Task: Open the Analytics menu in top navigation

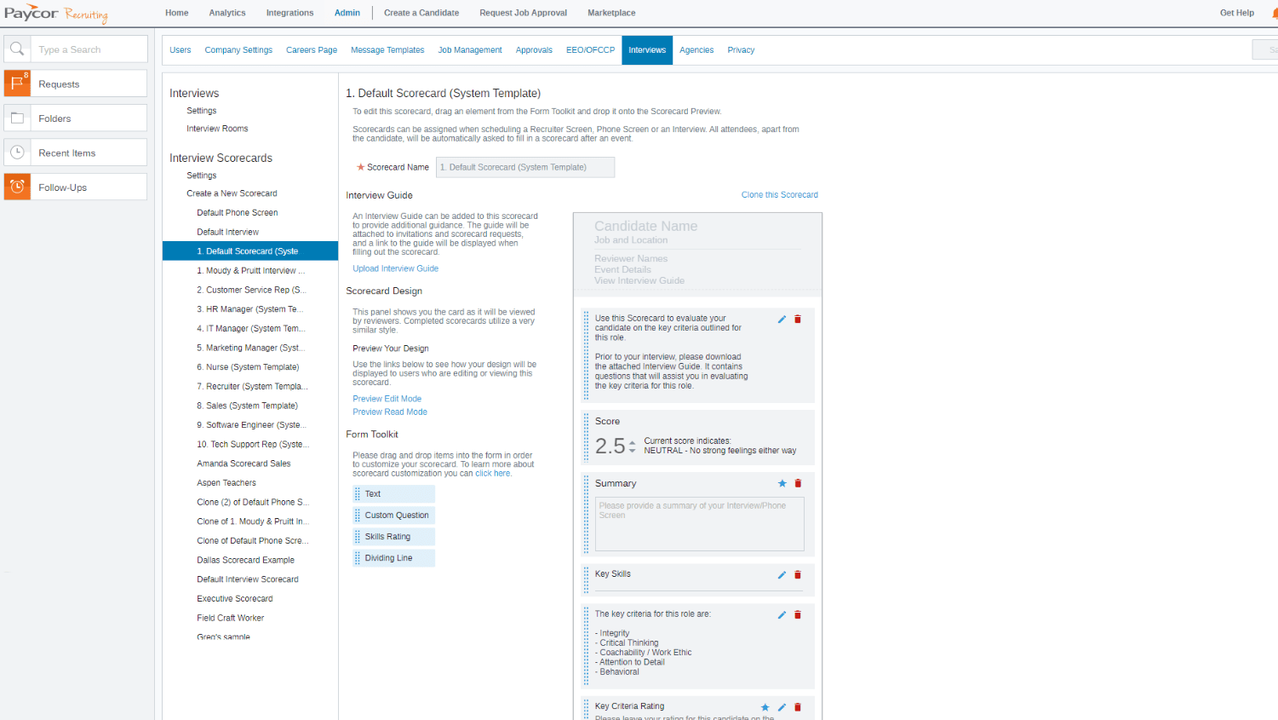Action: [227, 13]
